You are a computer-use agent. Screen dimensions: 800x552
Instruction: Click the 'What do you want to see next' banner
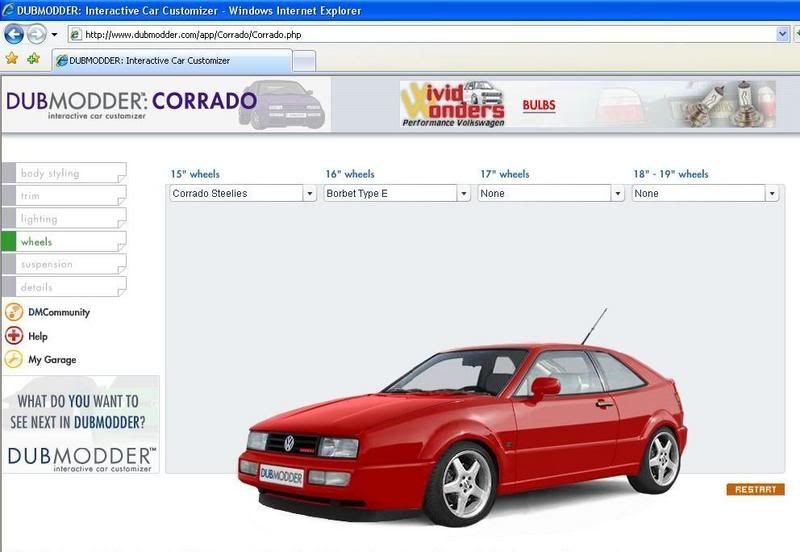(x=81, y=424)
